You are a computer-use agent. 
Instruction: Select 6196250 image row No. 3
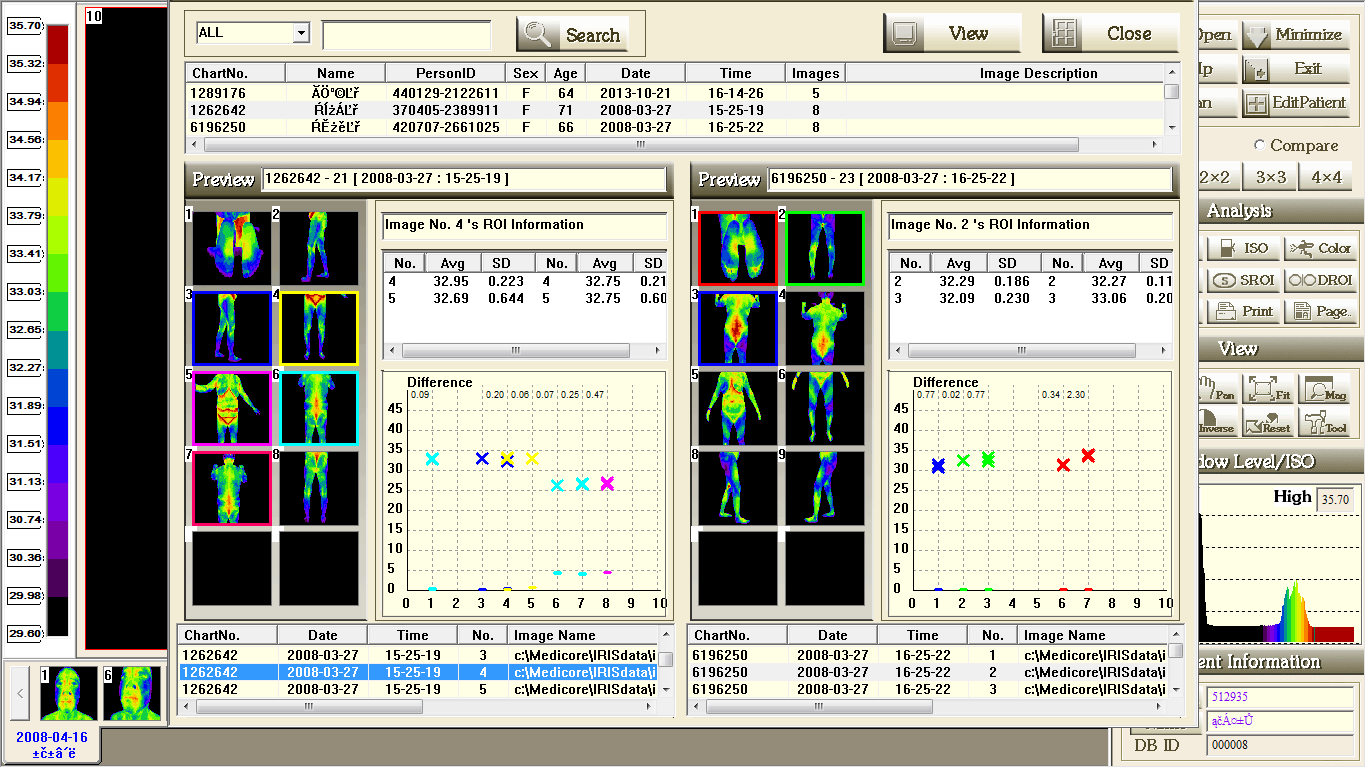[x=929, y=689]
